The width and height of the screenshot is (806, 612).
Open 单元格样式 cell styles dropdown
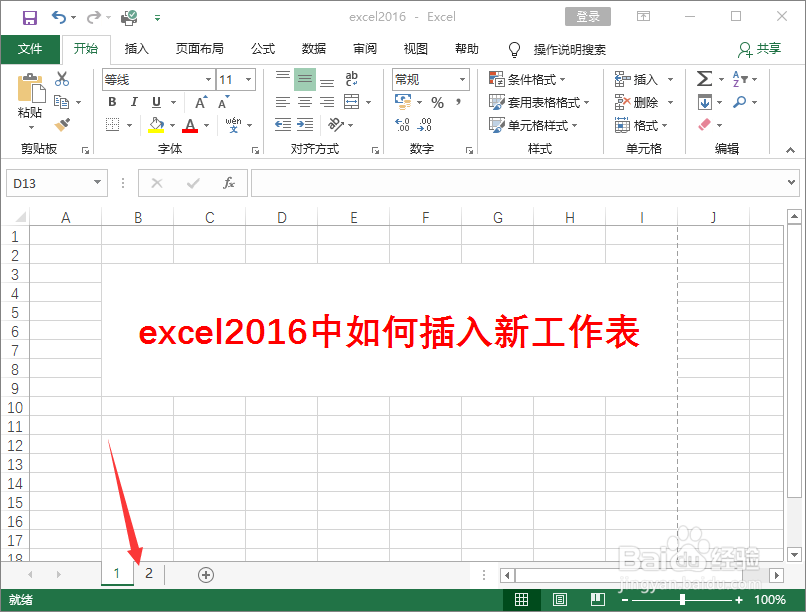point(533,125)
